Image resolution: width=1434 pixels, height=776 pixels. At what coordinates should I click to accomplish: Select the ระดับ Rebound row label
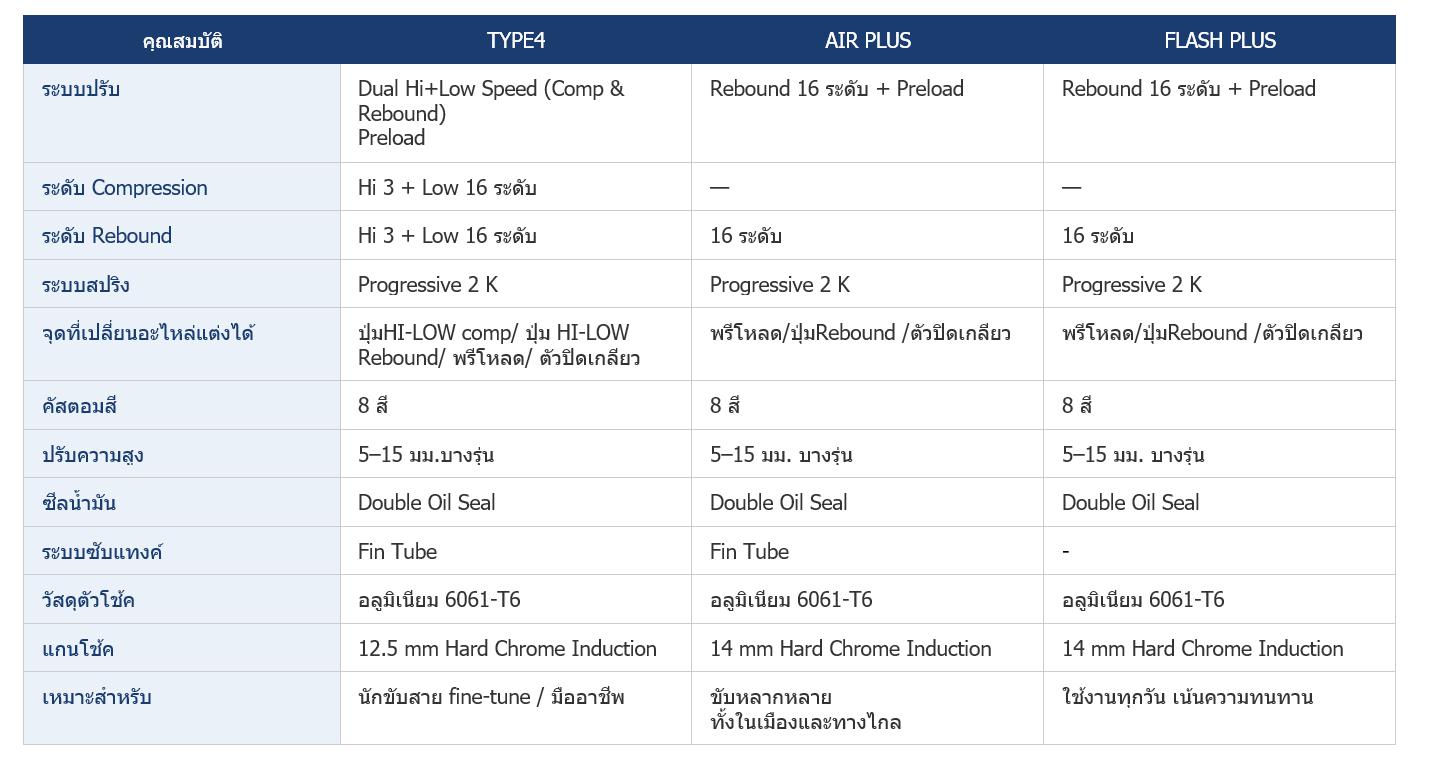point(107,236)
